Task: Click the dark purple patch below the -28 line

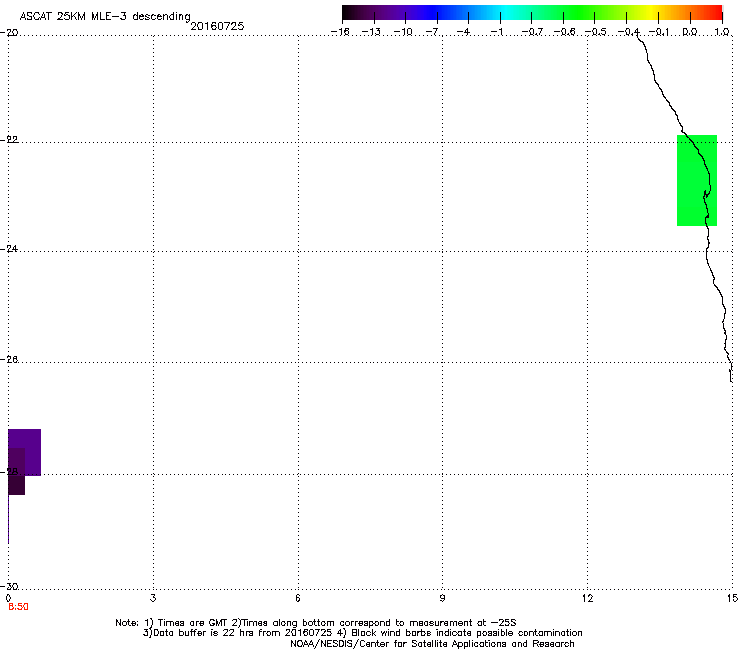Action: tap(17, 484)
